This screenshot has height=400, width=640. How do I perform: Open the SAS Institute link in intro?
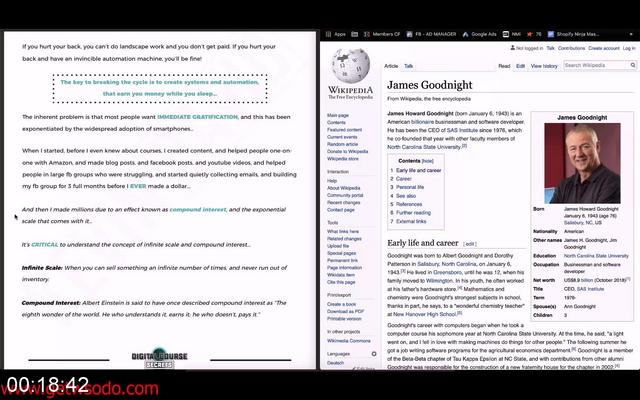(462, 131)
